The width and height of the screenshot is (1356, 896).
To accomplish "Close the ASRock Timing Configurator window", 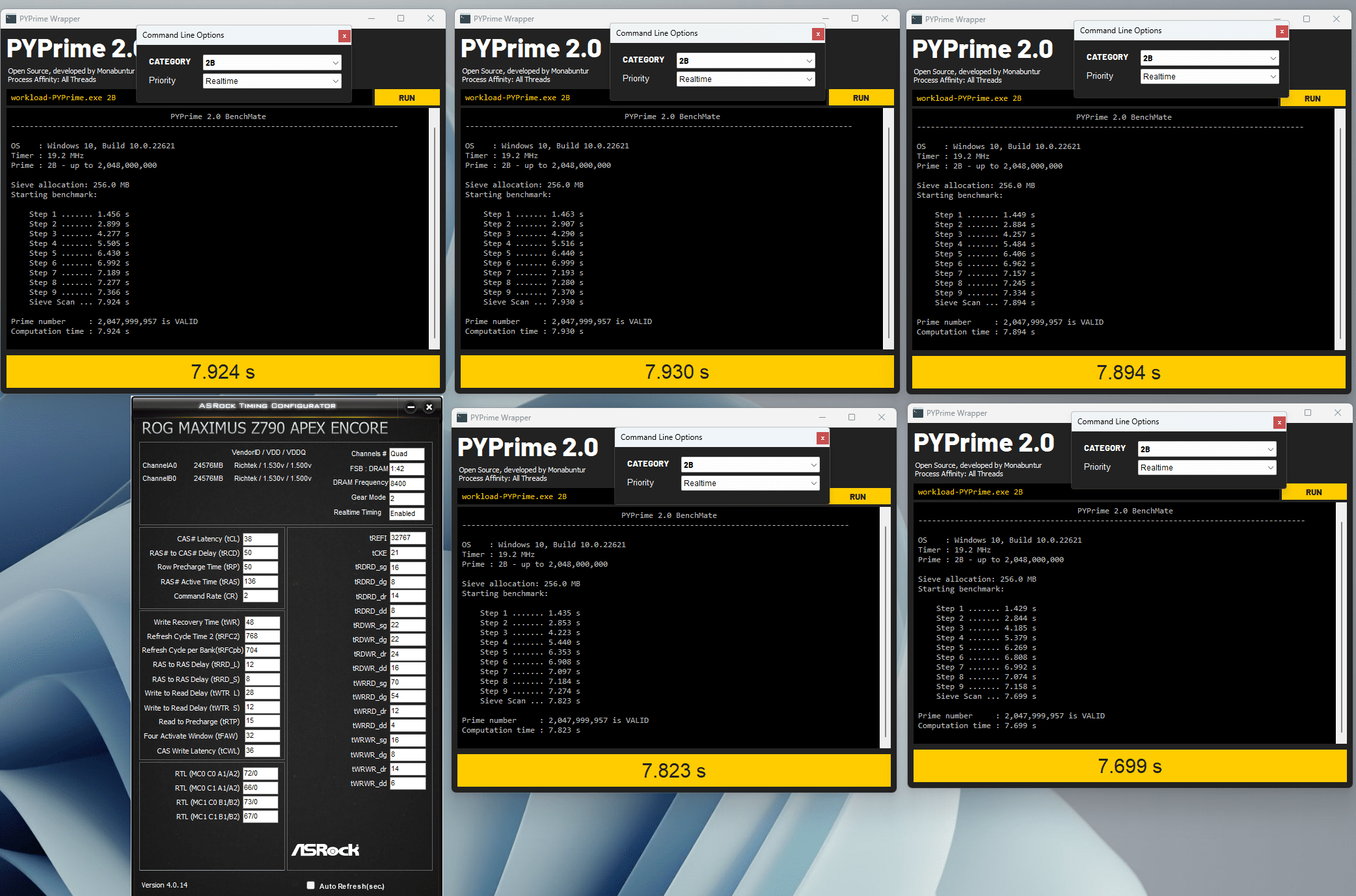I will (x=429, y=407).
